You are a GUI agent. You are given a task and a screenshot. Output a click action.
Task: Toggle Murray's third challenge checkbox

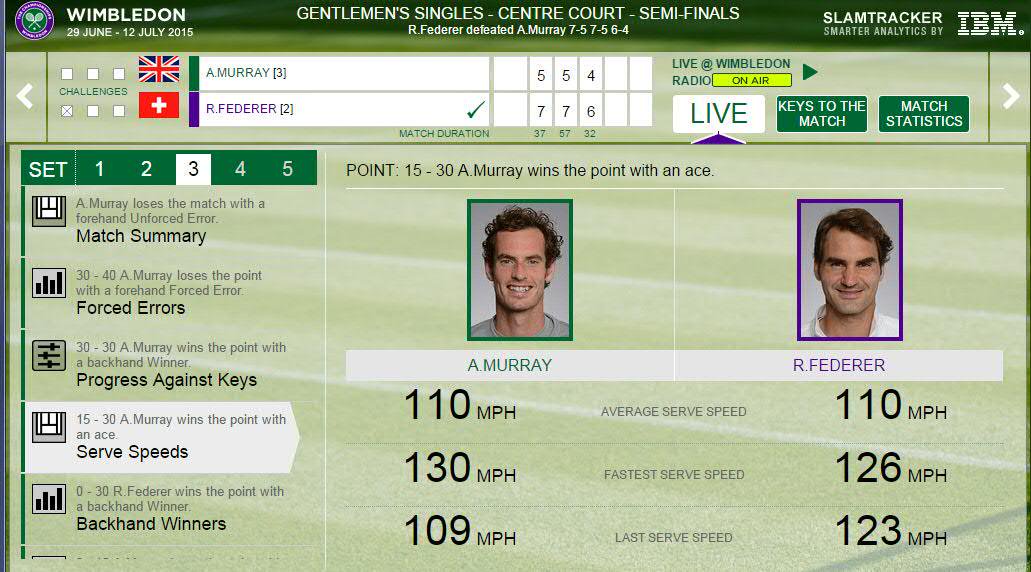119,74
